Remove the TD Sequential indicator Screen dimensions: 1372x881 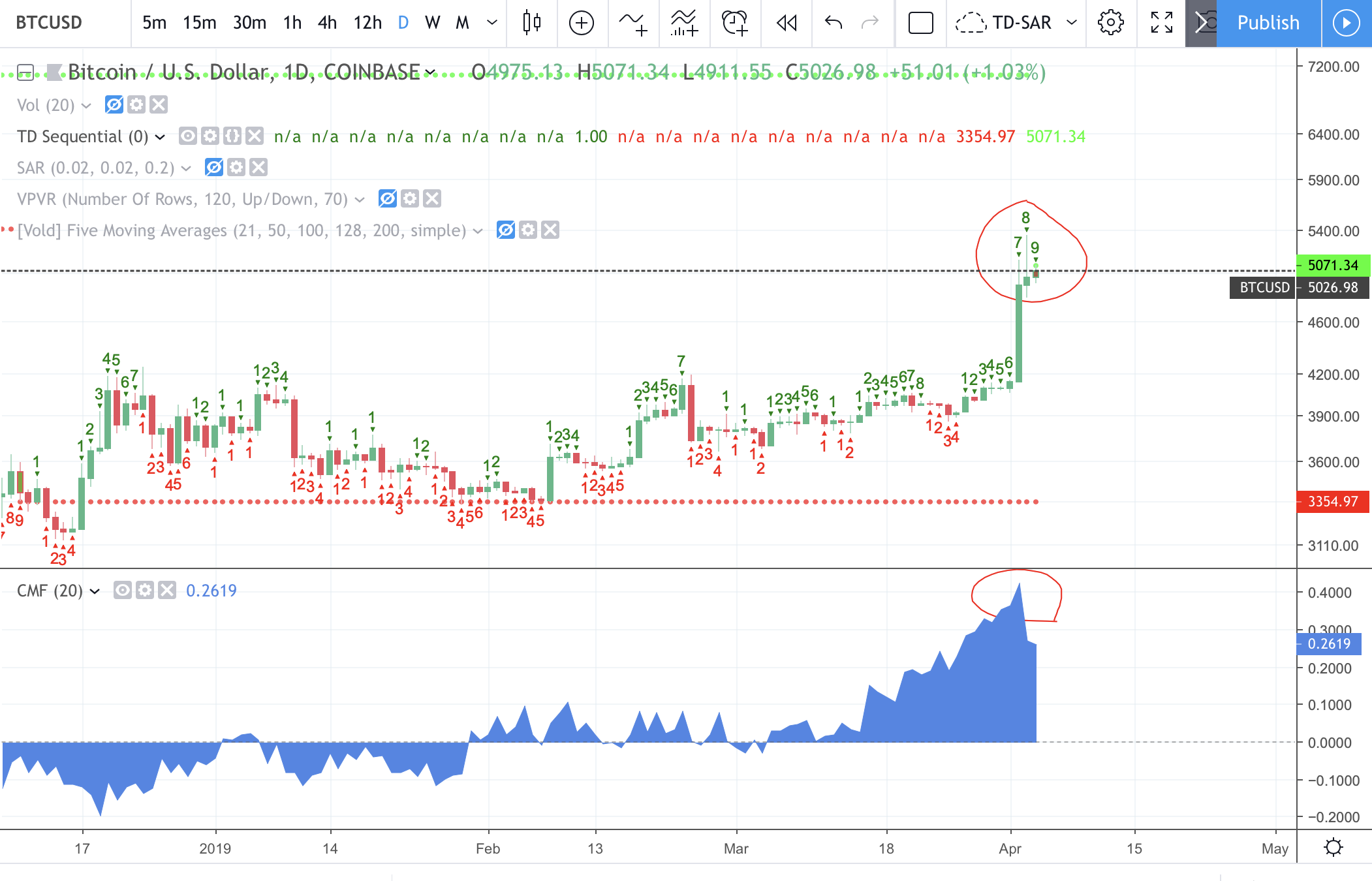(x=254, y=136)
